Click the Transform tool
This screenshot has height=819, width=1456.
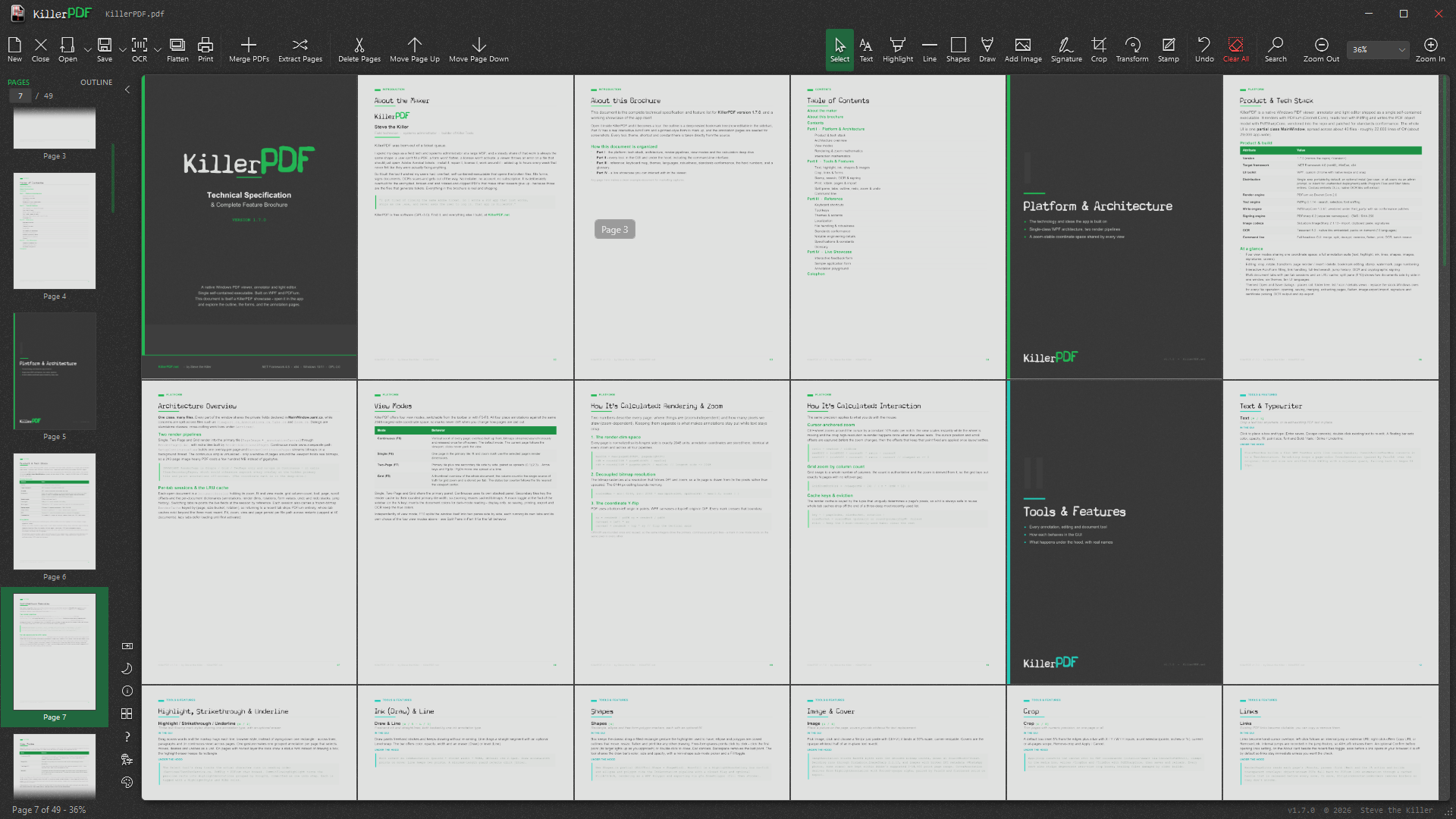1132,49
